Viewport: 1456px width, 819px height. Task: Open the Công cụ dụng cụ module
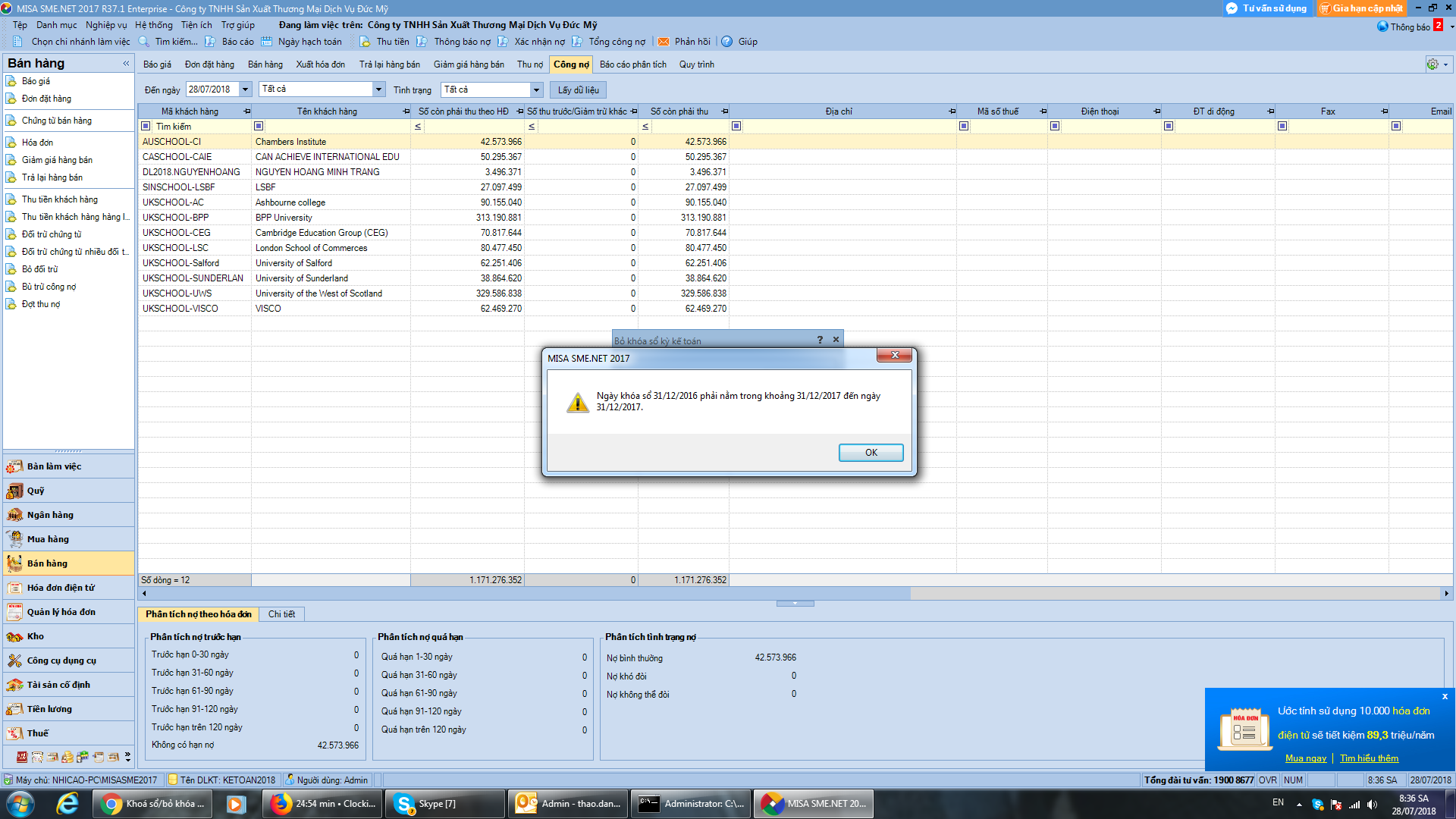69,661
